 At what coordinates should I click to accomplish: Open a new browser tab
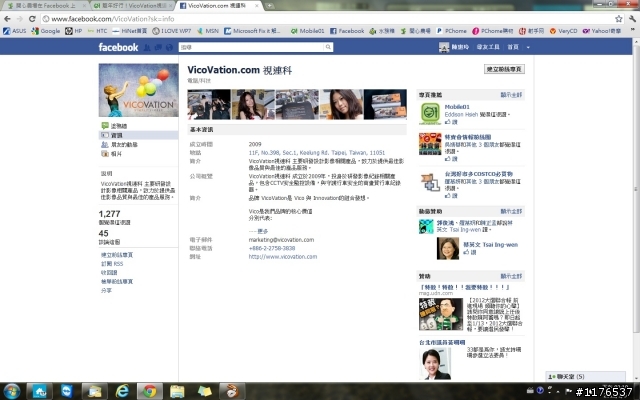coord(269,6)
